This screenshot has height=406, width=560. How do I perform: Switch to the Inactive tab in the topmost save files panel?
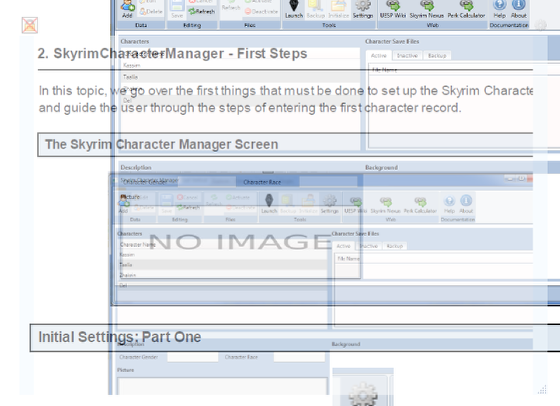click(x=407, y=55)
